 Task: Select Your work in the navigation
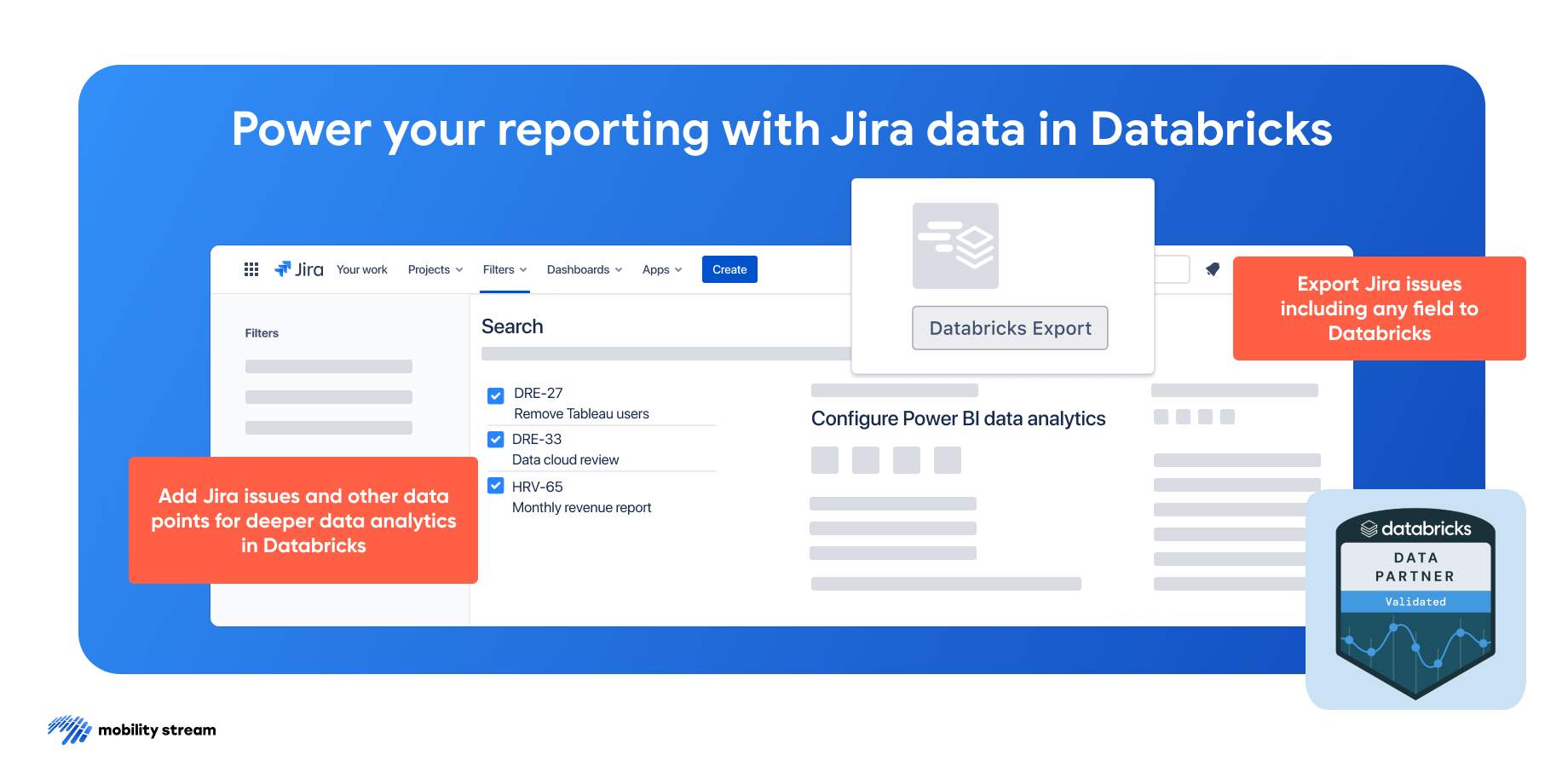pos(361,269)
